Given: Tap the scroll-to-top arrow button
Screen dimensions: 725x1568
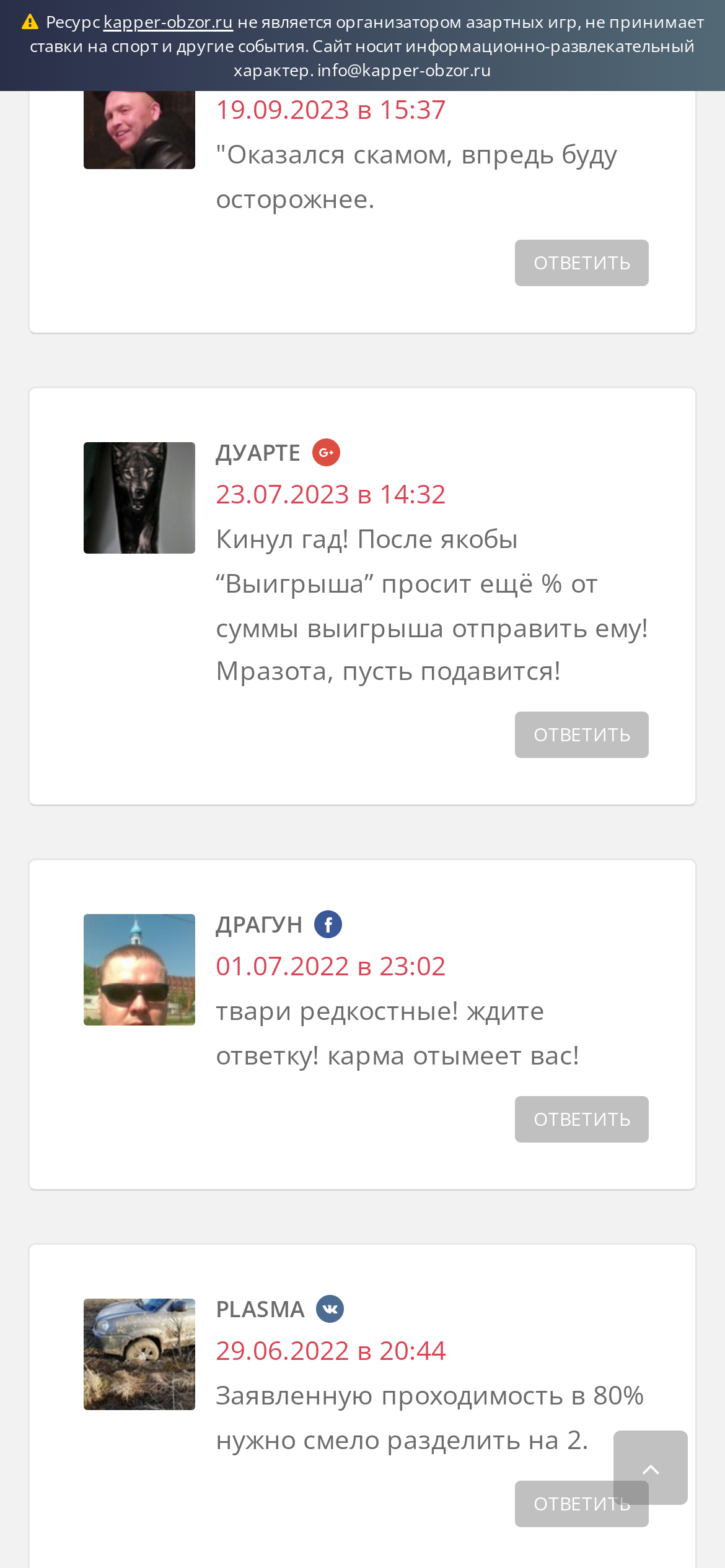Looking at the screenshot, I should (651, 1468).
